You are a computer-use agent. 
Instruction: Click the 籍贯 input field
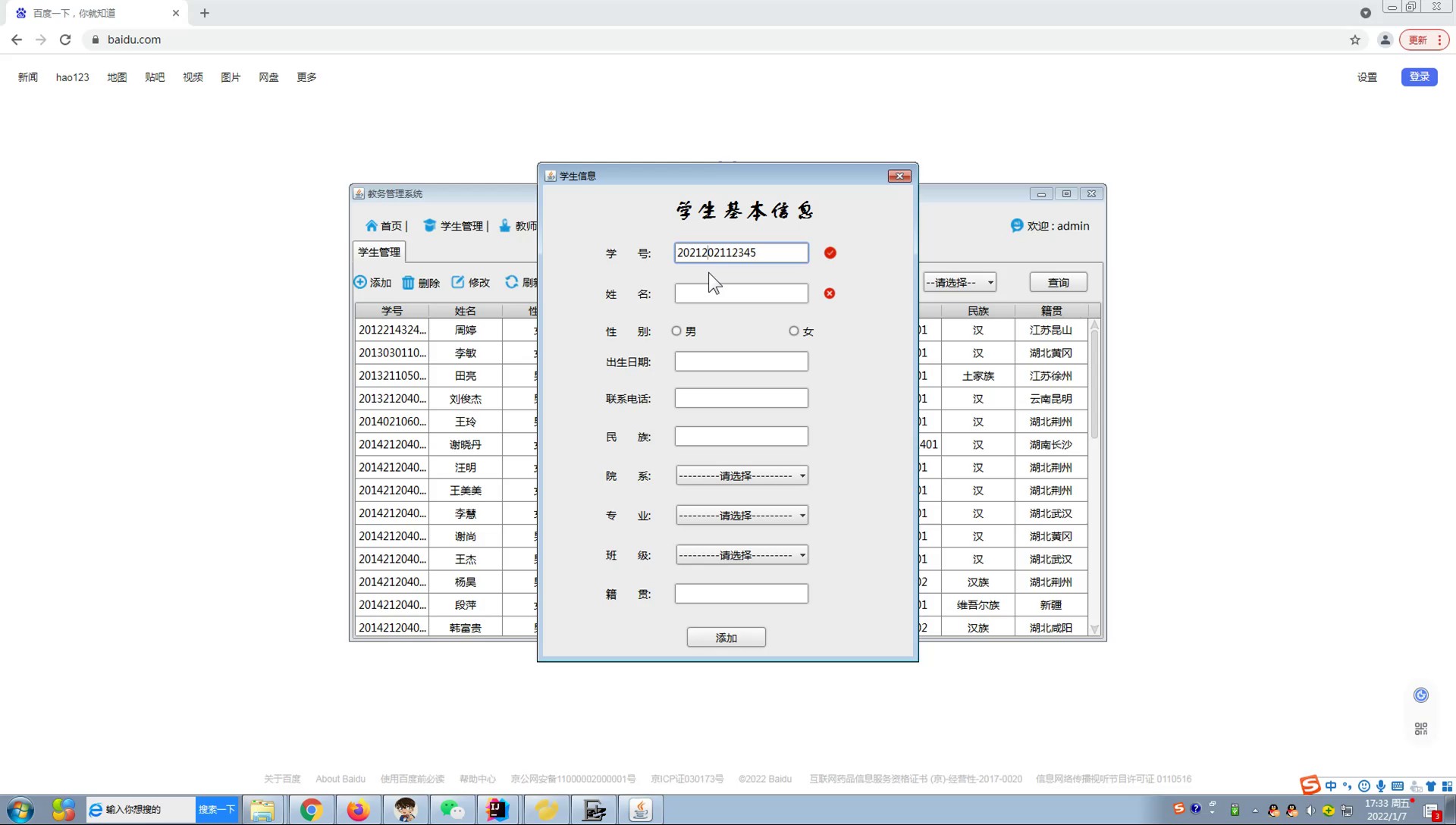[x=742, y=594]
